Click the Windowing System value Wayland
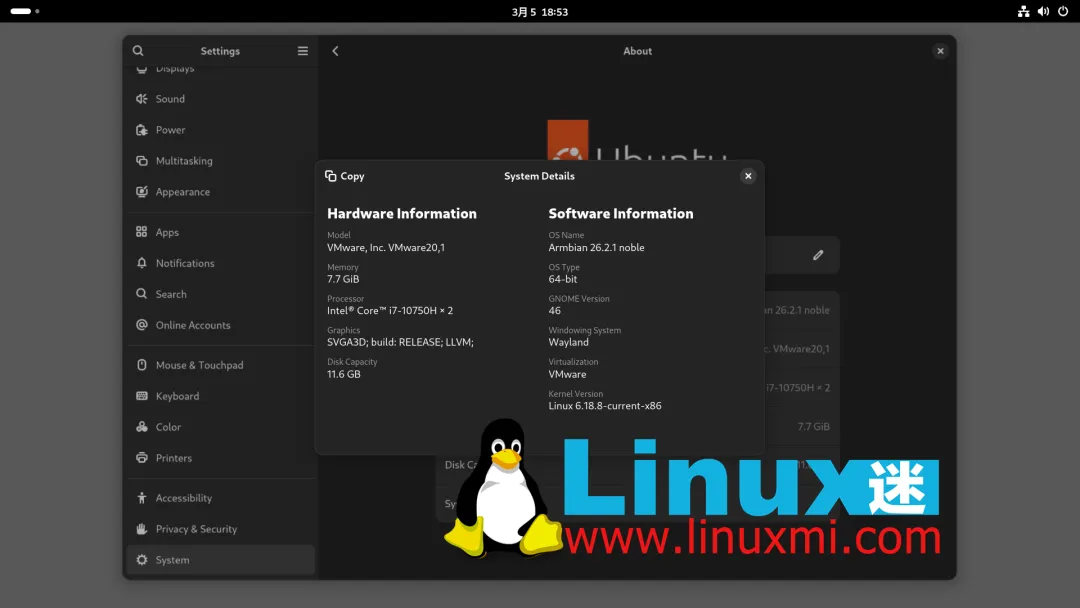The width and height of the screenshot is (1080, 608). point(568,342)
